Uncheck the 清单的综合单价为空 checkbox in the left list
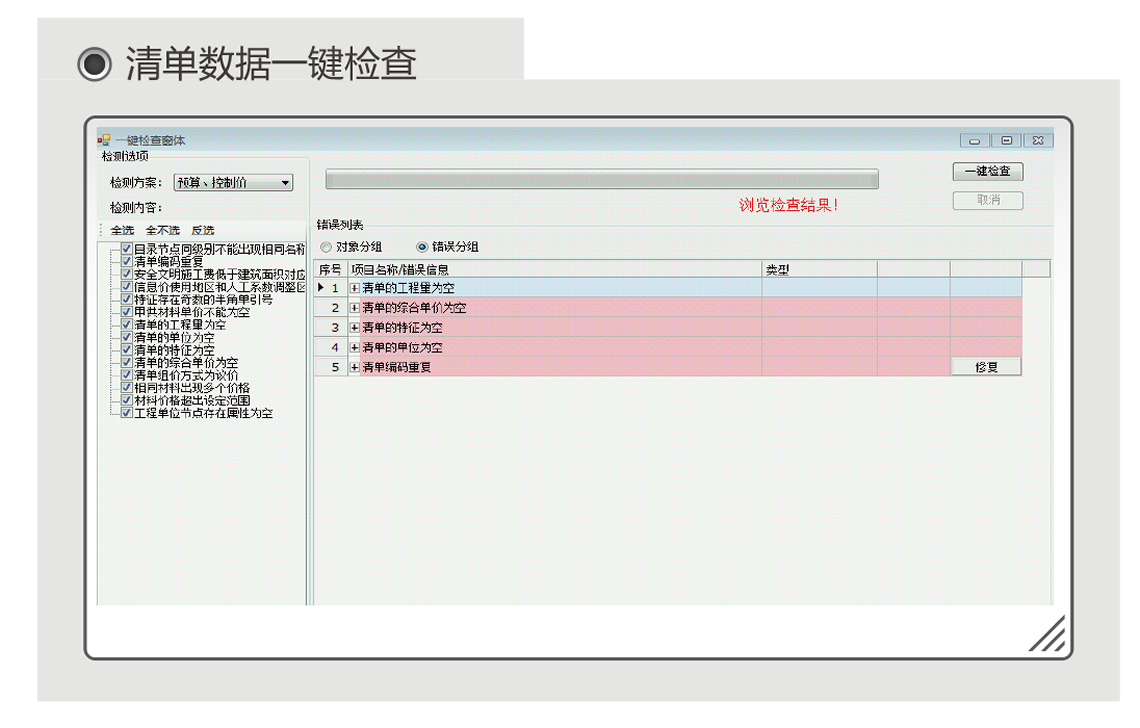This screenshot has width=1140, height=728. click(x=127, y=362)
